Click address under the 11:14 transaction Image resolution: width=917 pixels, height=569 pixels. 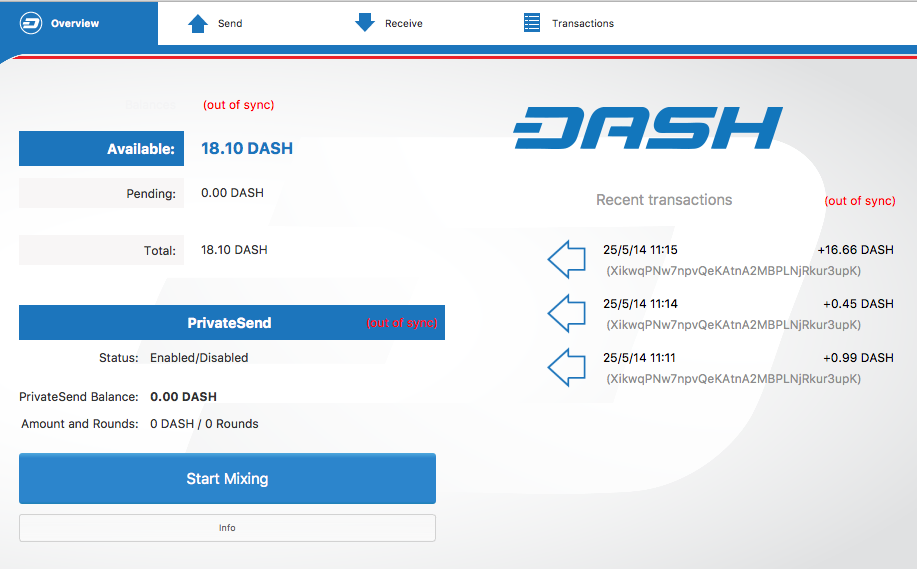click(x=733, y=325)
